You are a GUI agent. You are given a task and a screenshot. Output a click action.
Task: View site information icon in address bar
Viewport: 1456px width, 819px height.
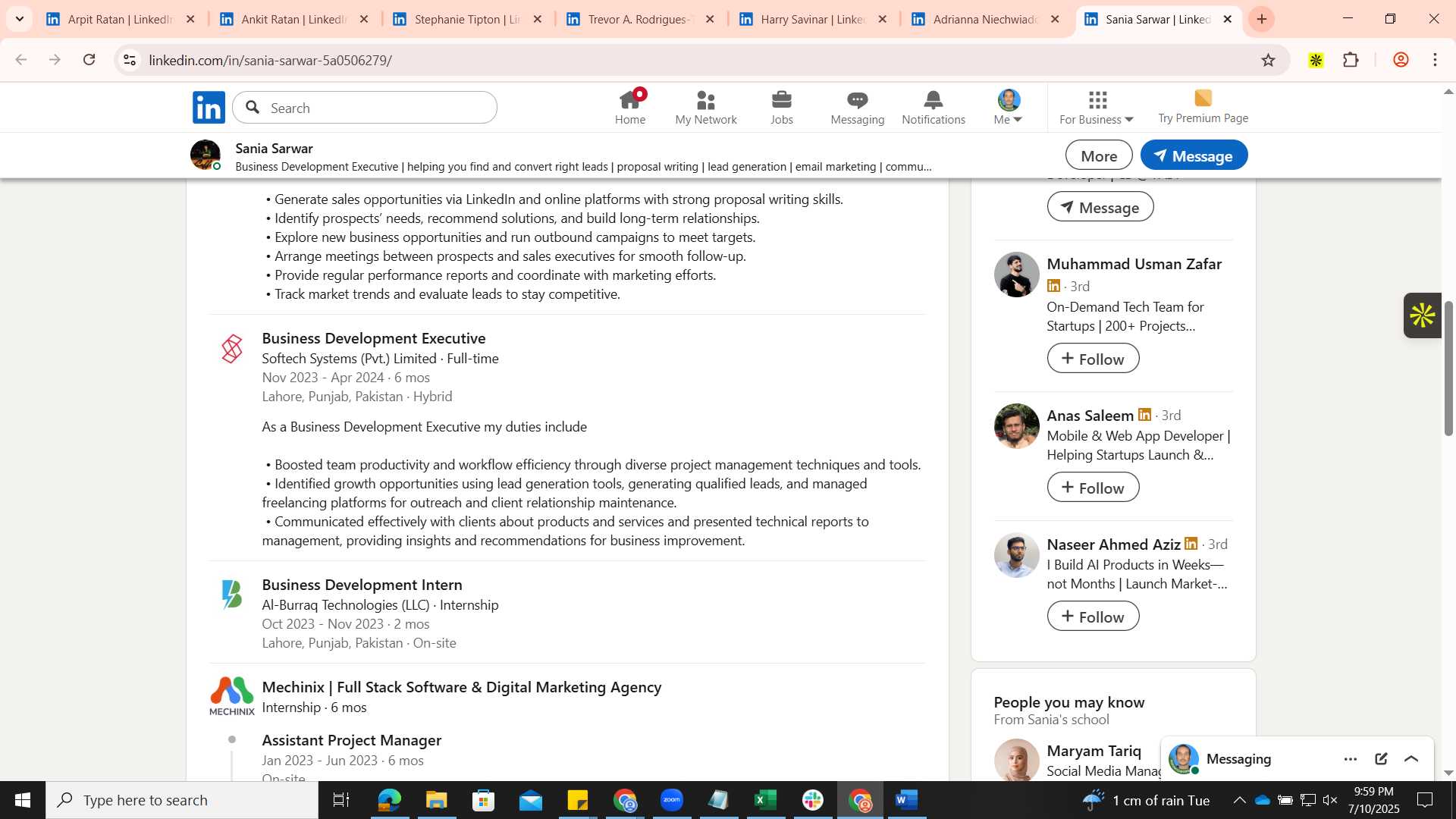(130, 60)
